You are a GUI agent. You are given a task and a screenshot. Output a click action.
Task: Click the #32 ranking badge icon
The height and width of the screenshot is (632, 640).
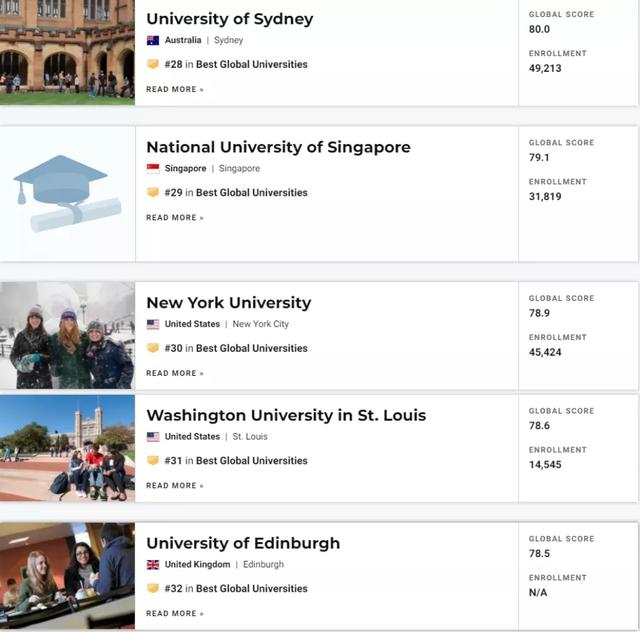point(153,589)
